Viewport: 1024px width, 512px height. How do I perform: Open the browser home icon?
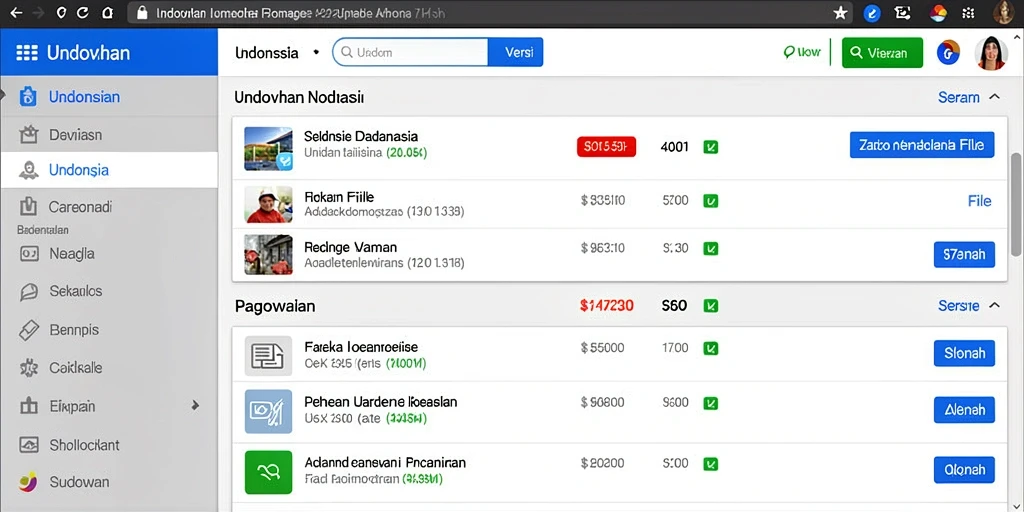coord(107,12)
